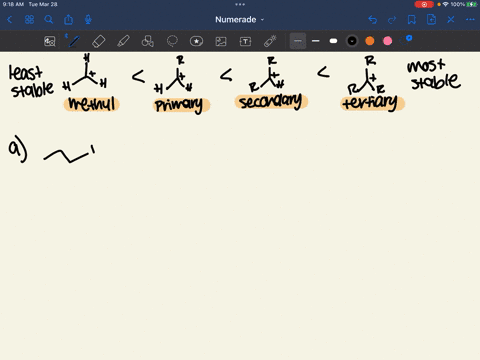Select the Highlighter tool
480x360 pixels.
(x=123, y=41)
